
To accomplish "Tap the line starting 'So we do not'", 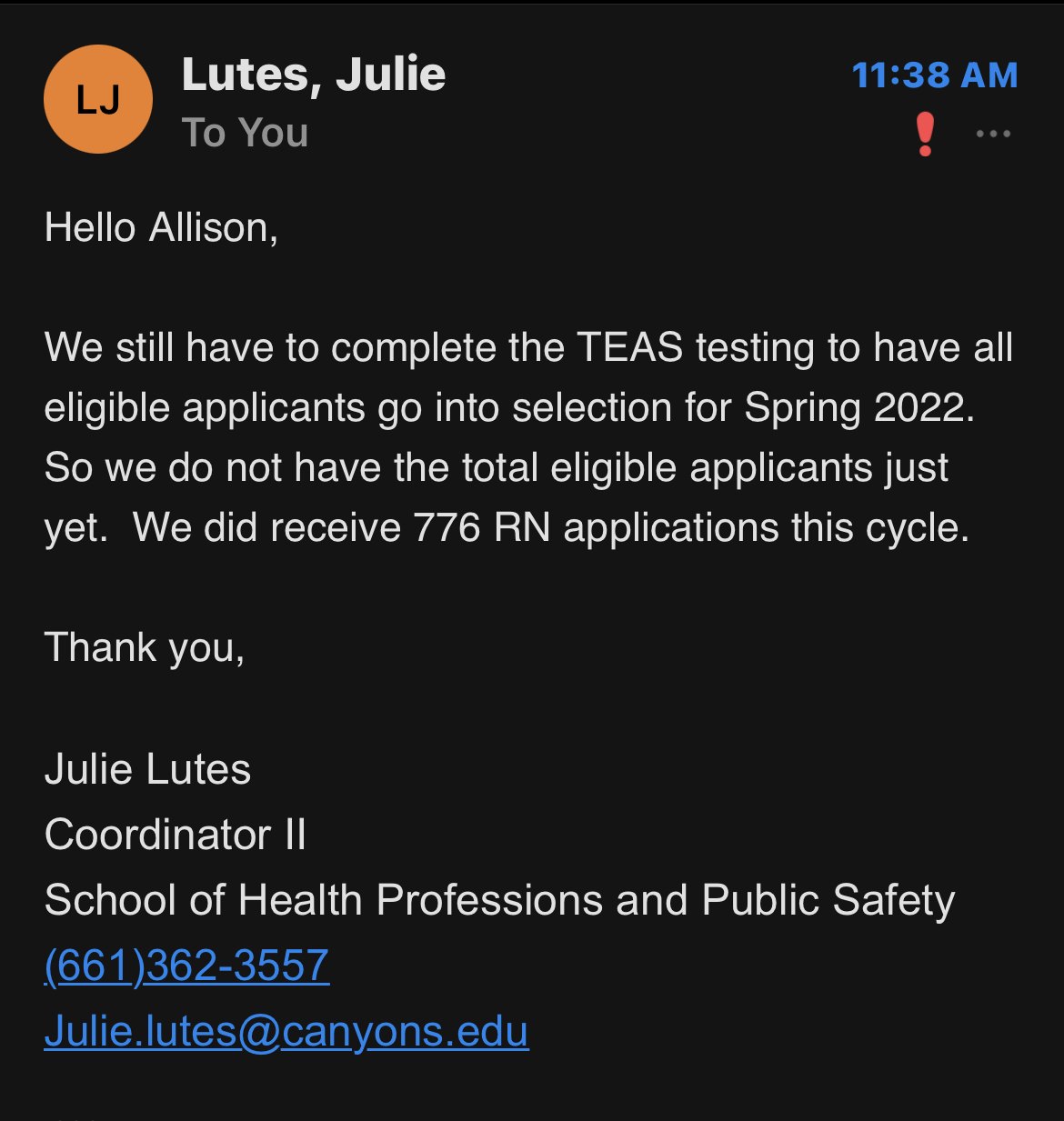I will coord(497,467).
